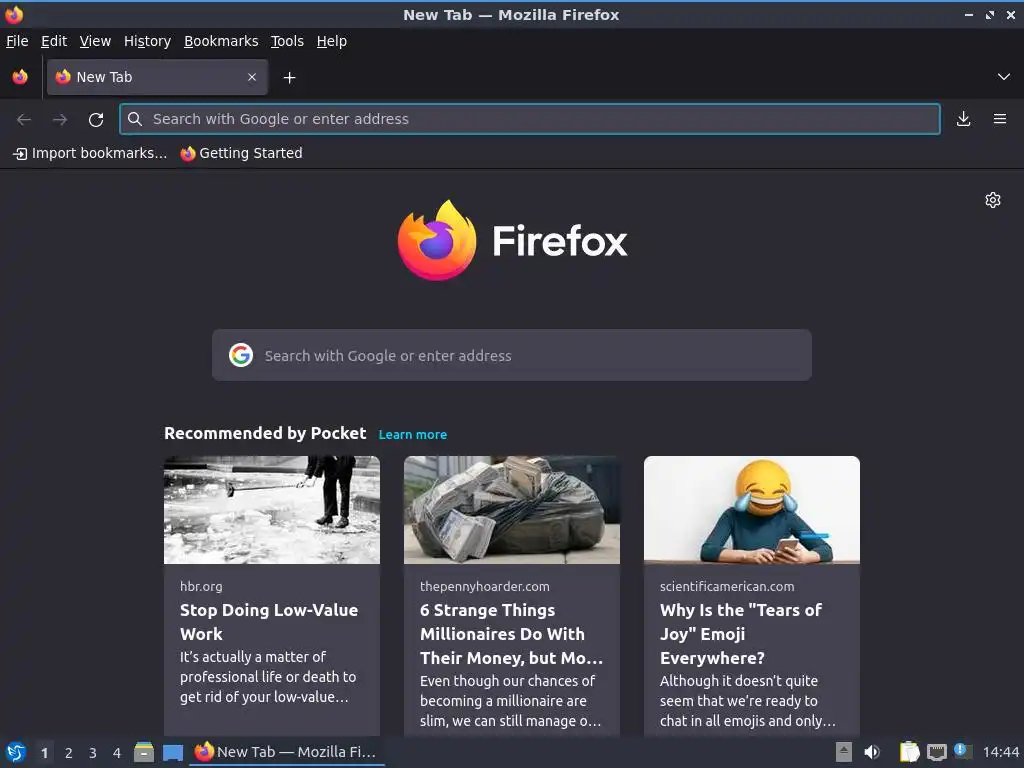Open the View menu
This screenshot has height=768, width=1024.
pyautogui.click(x=95, y=41)
